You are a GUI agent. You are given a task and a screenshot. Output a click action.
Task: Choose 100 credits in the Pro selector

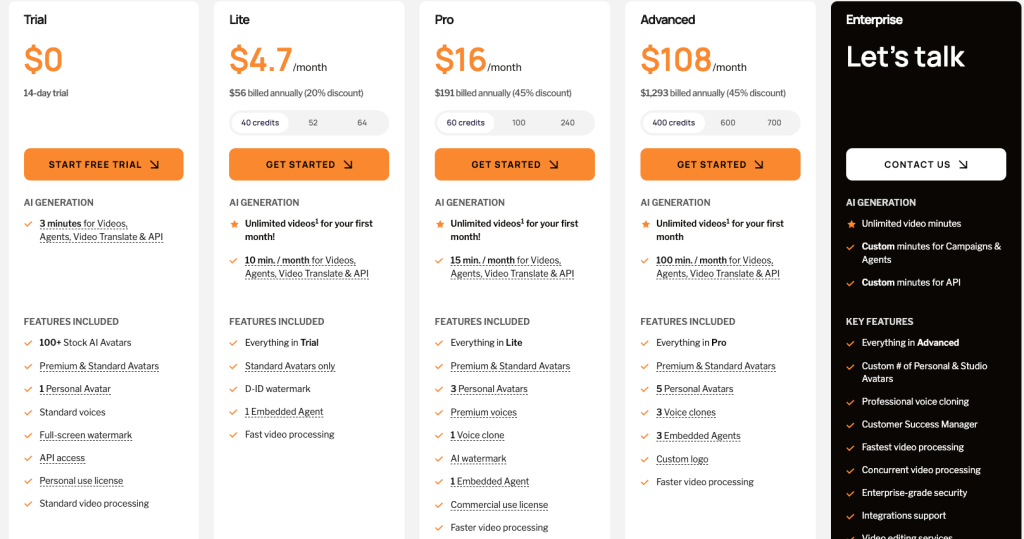pyautogui.click(x=519, y=123)
